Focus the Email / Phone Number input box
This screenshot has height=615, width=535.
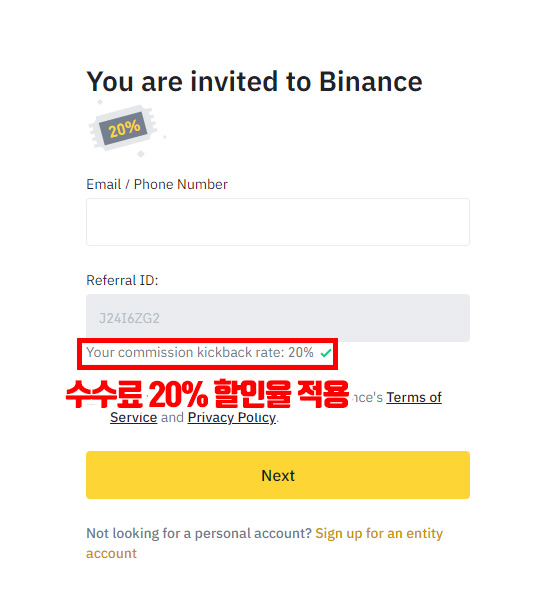coord(278,222)
